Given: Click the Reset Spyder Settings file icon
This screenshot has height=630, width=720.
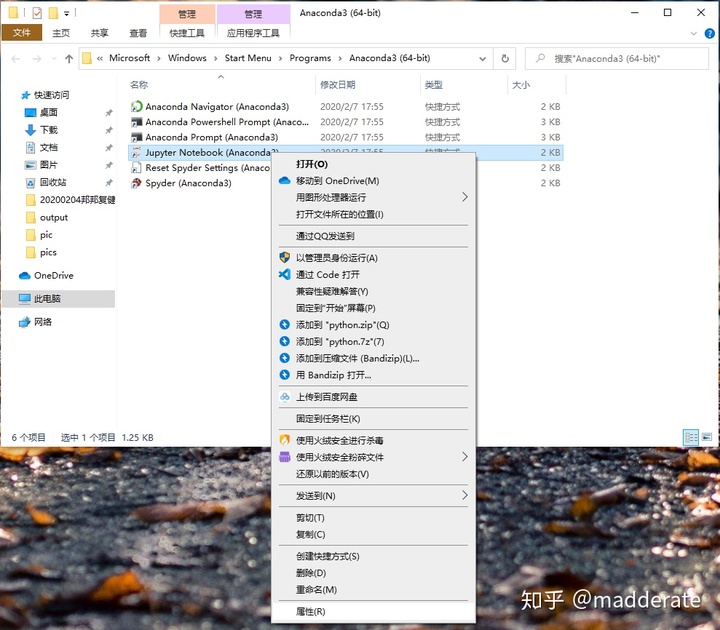Looking at the screenshot, I should [136, 168].
